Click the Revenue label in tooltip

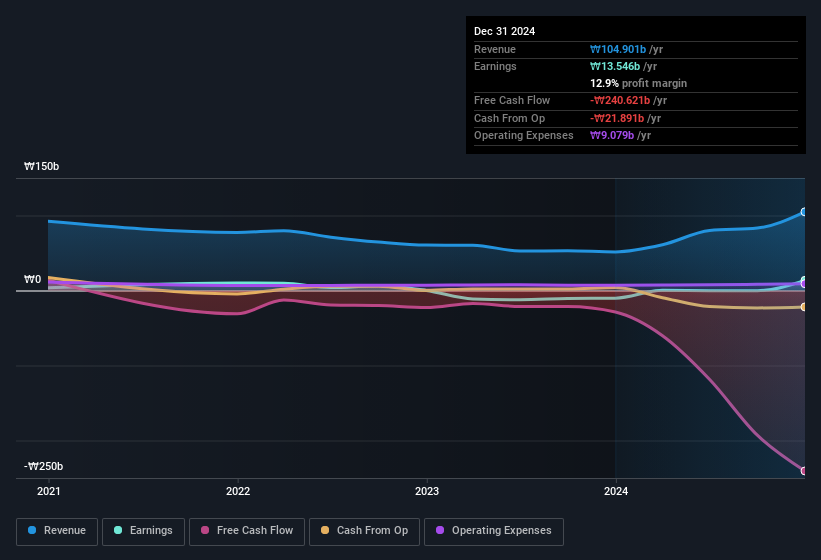coord(495,49)
